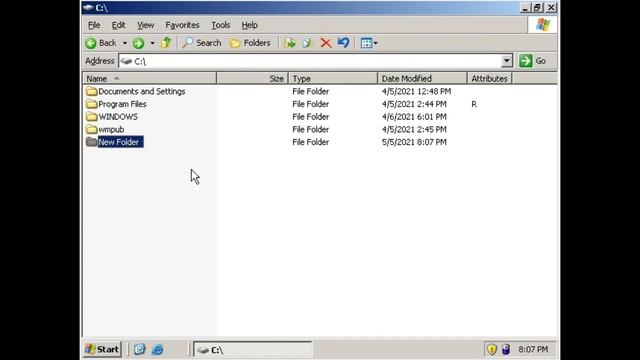This screenshot has width=640, height=360.
Task: Open the Views dropdown button
Action: [x=369, y=43]
